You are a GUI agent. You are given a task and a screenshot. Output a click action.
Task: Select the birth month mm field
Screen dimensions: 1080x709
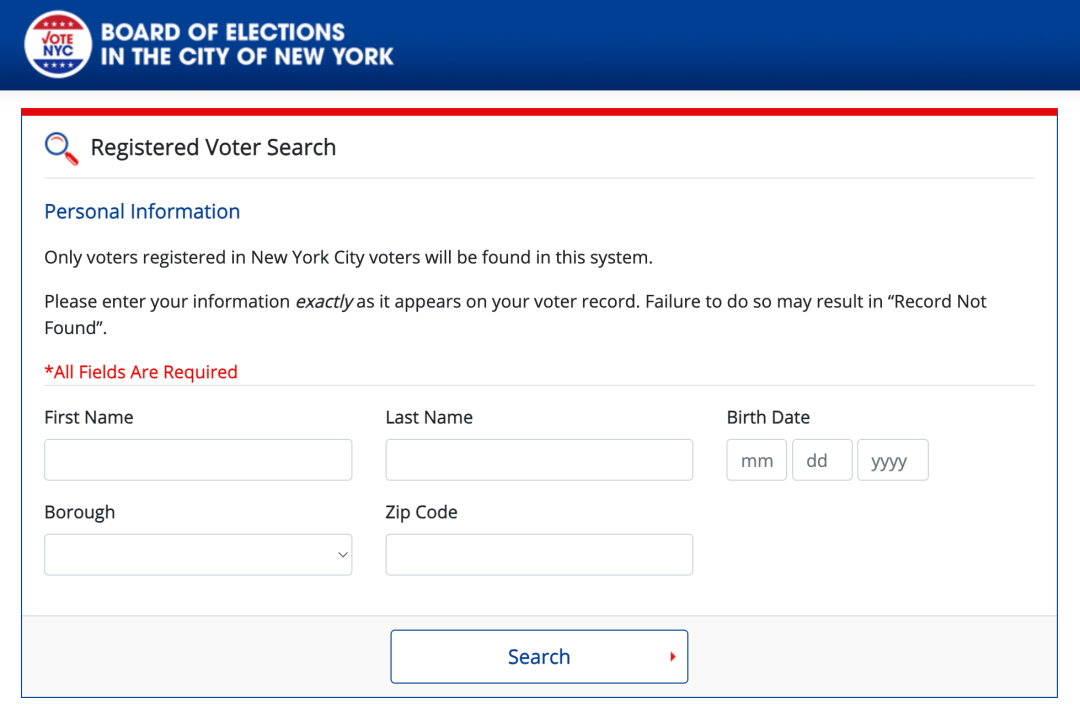pos(756,460)
